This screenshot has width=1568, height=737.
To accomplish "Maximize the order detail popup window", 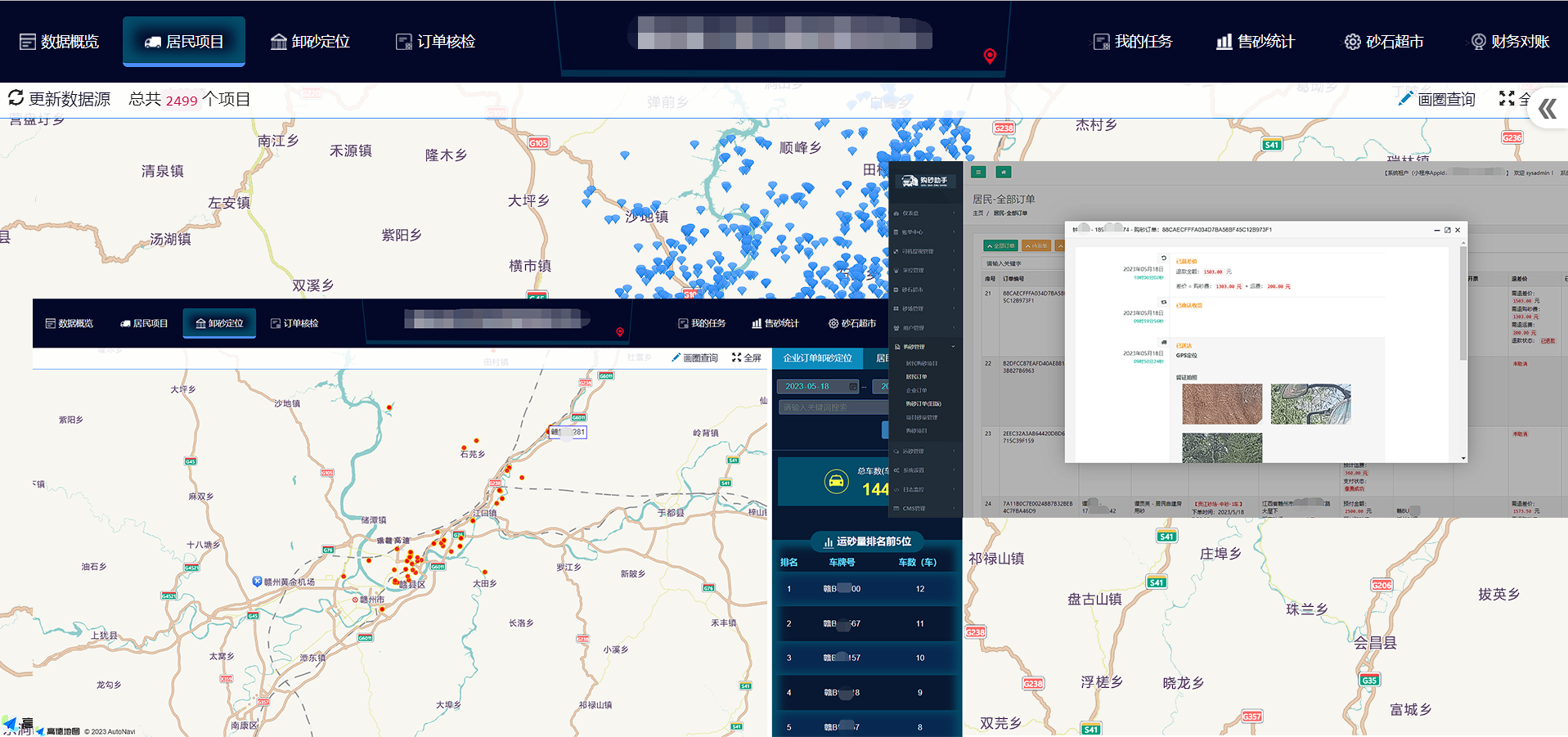I will click(1447, 230).
